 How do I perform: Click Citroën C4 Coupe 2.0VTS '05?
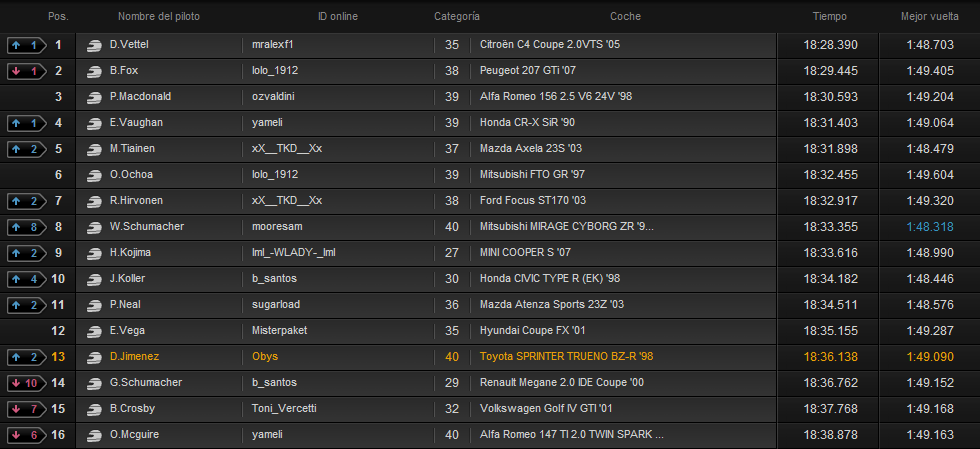[550, 45]
